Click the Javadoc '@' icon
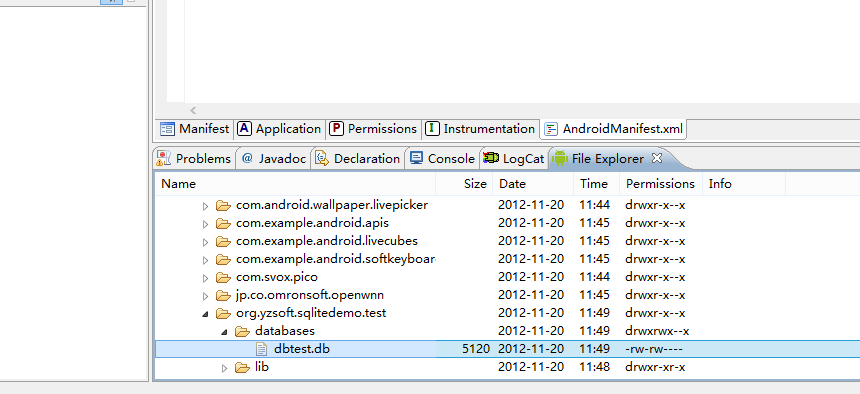Screen dimensions: 860x394 coord(247,159)
